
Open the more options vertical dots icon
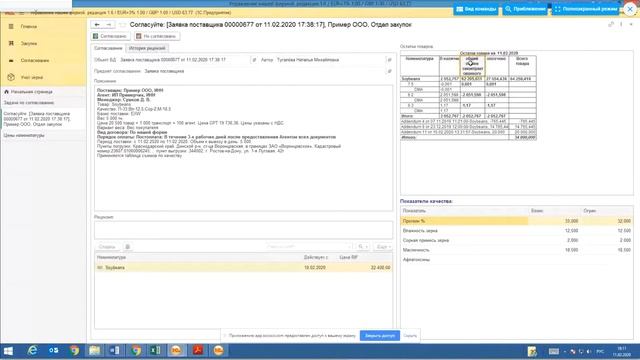pos(621,24)
